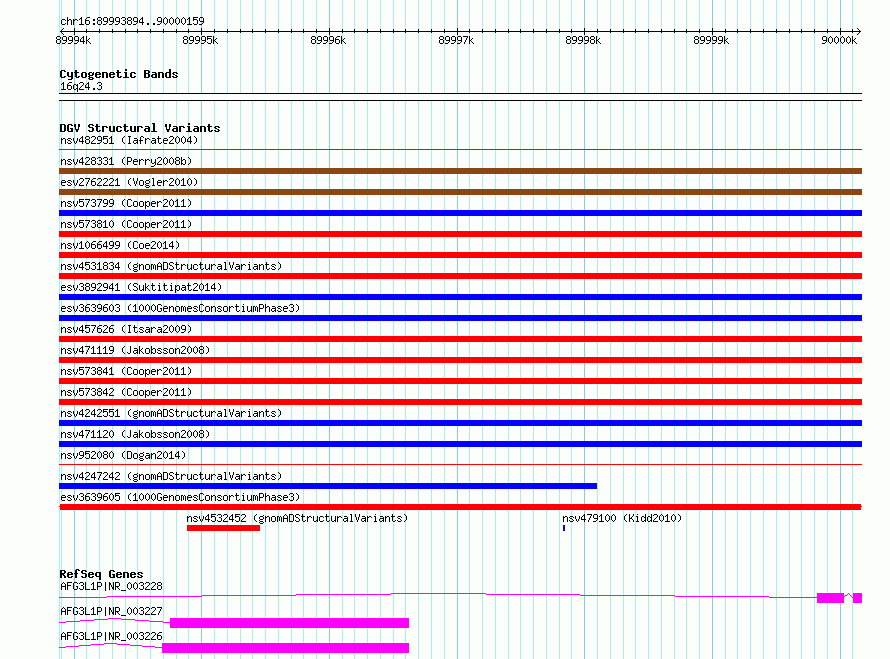Click nsv4531834 (gnomADStructuralVariants) label
Screen dimensions: 890x659
pyautogui.click(x=171, y=266)
